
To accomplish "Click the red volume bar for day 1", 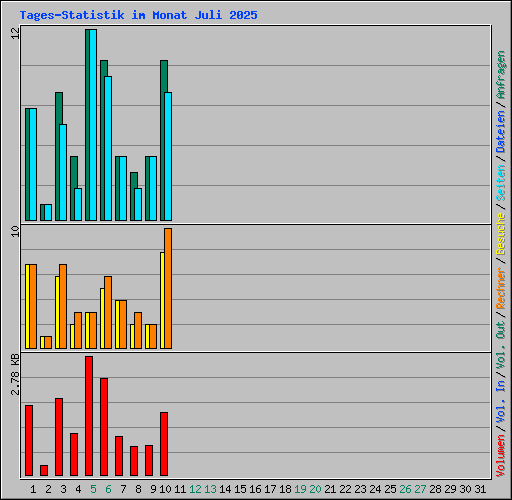I will (29, 440).
